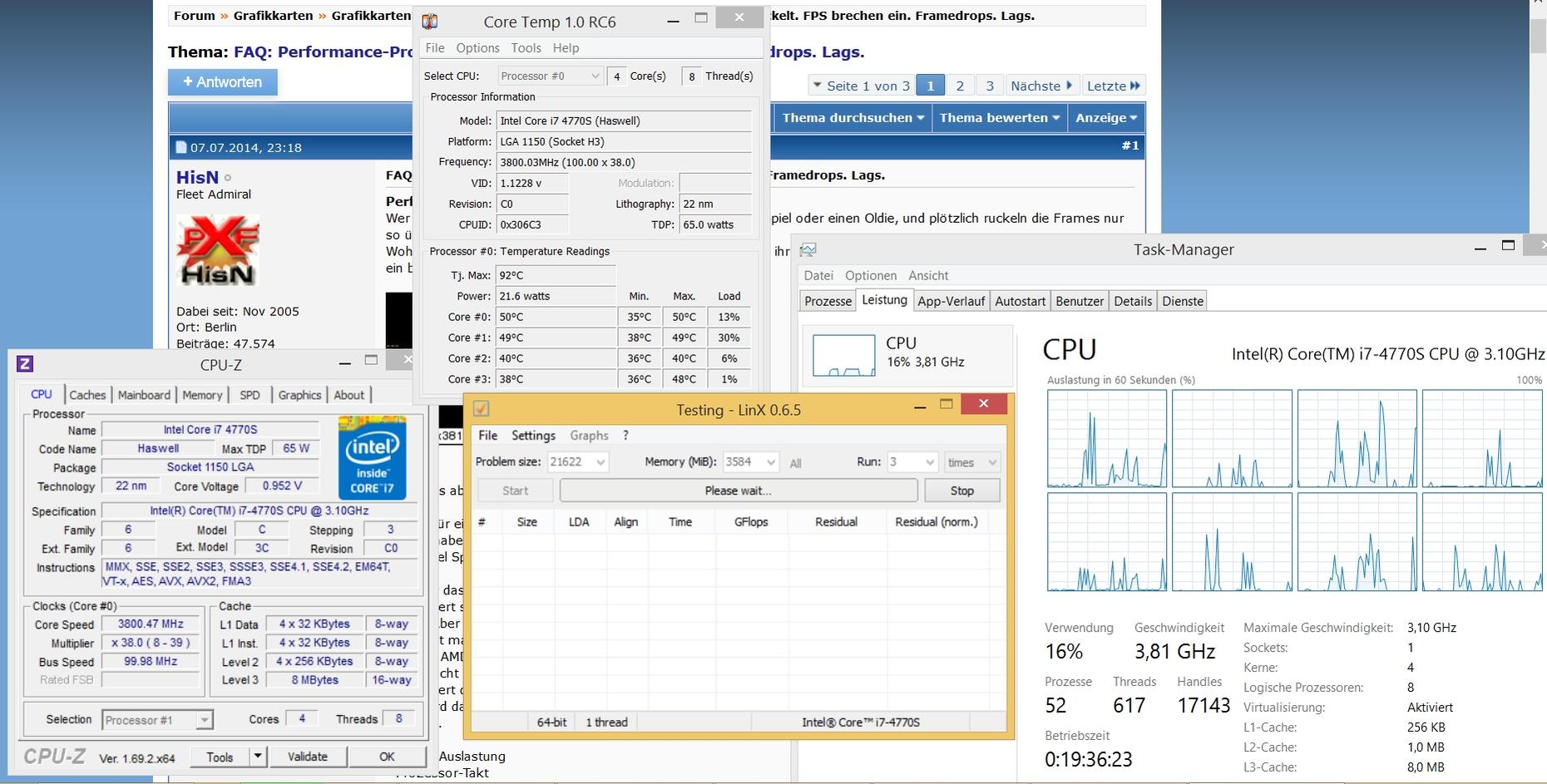Image resolution: width=1547 pixels, height=784 pixels.
Task: Click the Tools button in CPU-Z
Action: 220,757
